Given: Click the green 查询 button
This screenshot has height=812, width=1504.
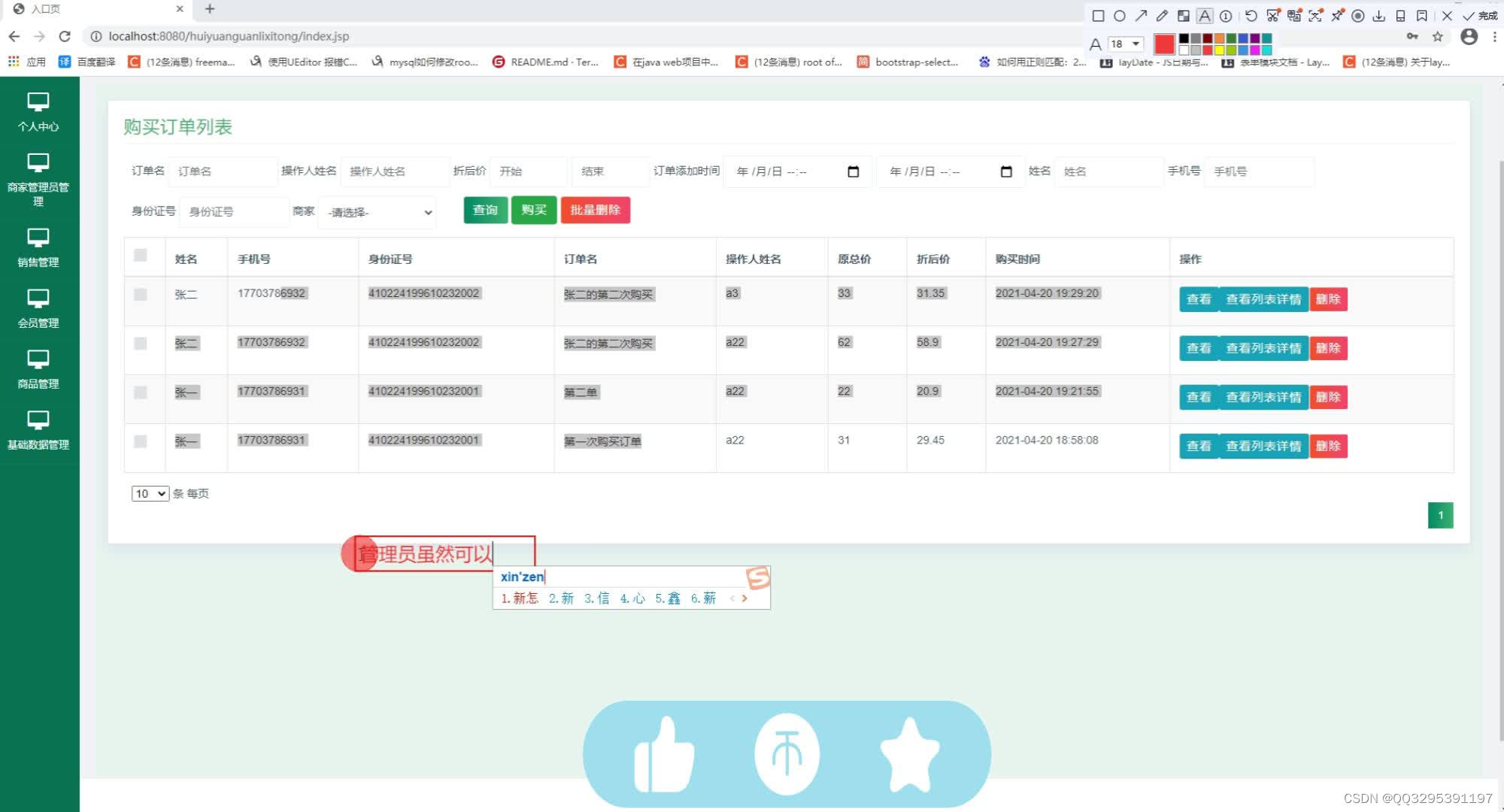Looking at the screenshot, I should [486, 210].
